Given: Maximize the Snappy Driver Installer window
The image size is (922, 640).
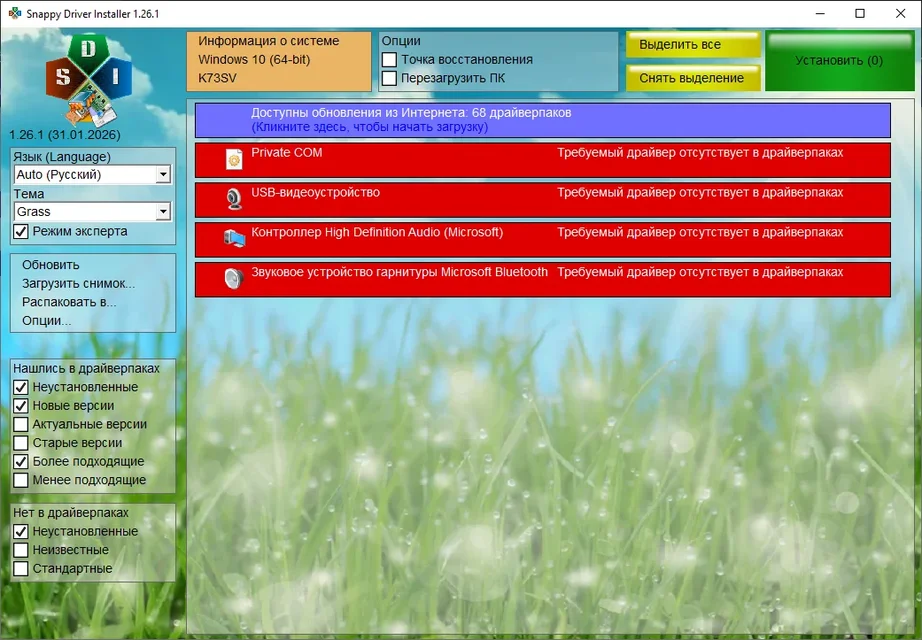Looking at the screenshot, I should coord(860,14).
